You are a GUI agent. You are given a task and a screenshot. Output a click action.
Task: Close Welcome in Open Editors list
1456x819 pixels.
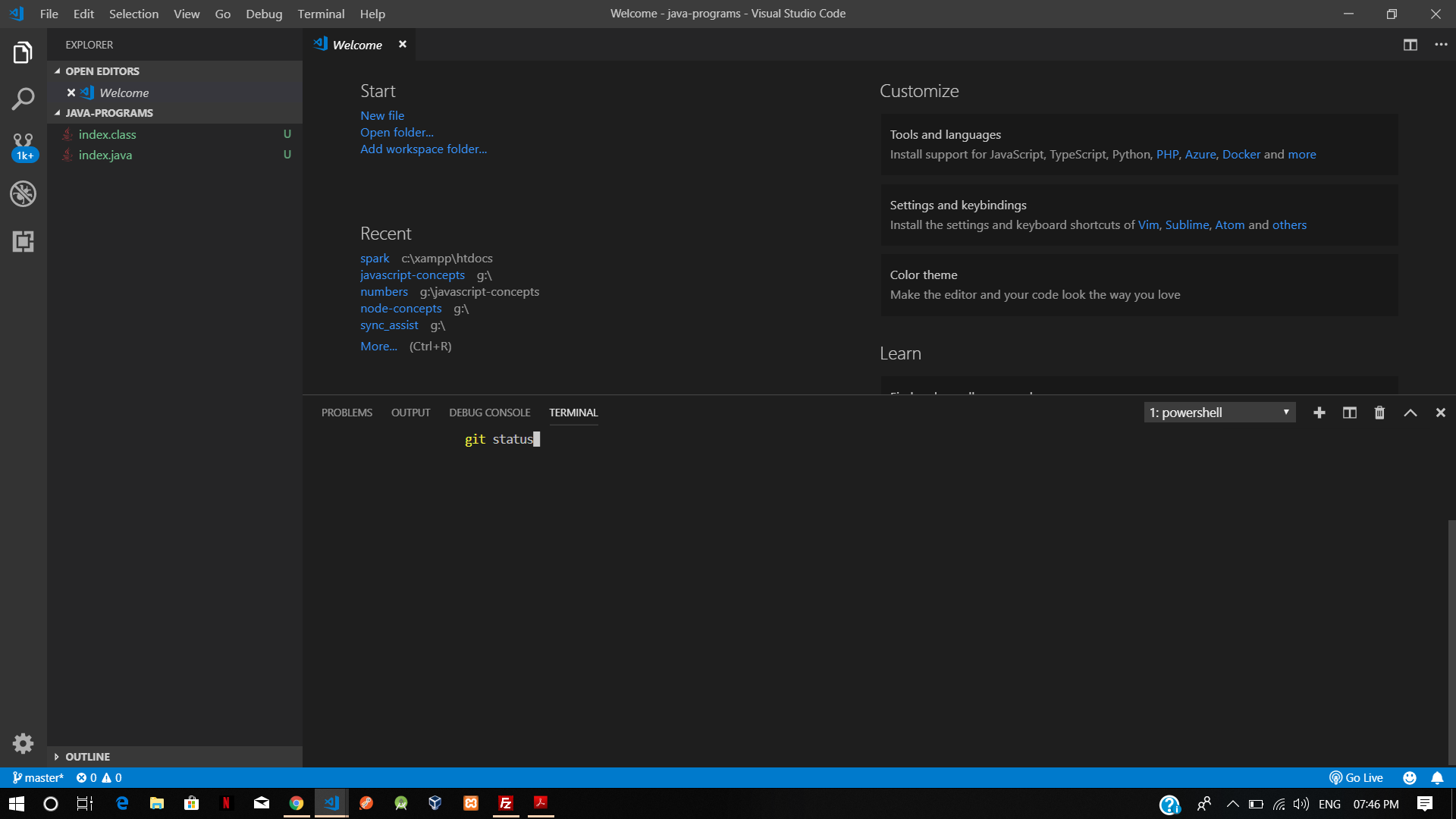click(71, 93)
